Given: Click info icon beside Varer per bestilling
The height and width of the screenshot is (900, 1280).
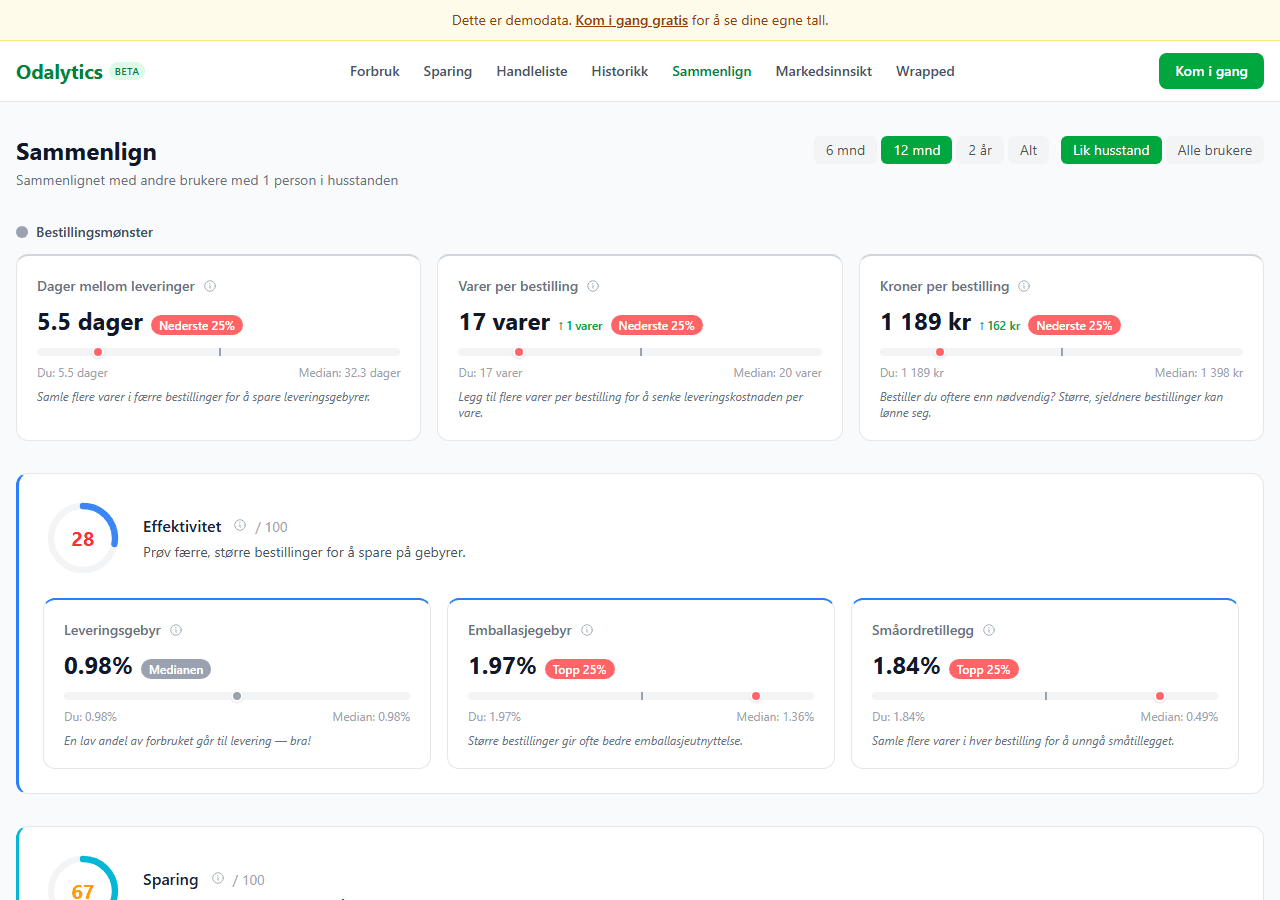Looking at the screenshot, I should pyautogui.click(x=593, y=286).
